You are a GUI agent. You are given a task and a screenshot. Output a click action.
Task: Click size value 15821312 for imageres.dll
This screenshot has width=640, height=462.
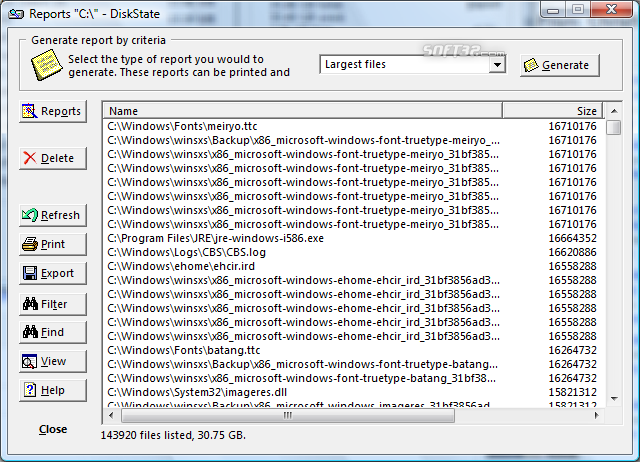572,392
